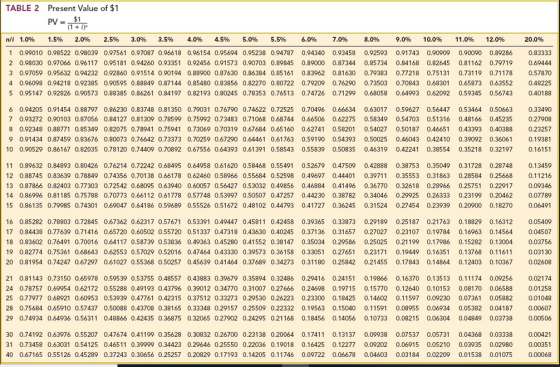The image size is (560, 367).
Task: Click 0.57748 in row 14, 4.0% column
Action: pos(199,195)
